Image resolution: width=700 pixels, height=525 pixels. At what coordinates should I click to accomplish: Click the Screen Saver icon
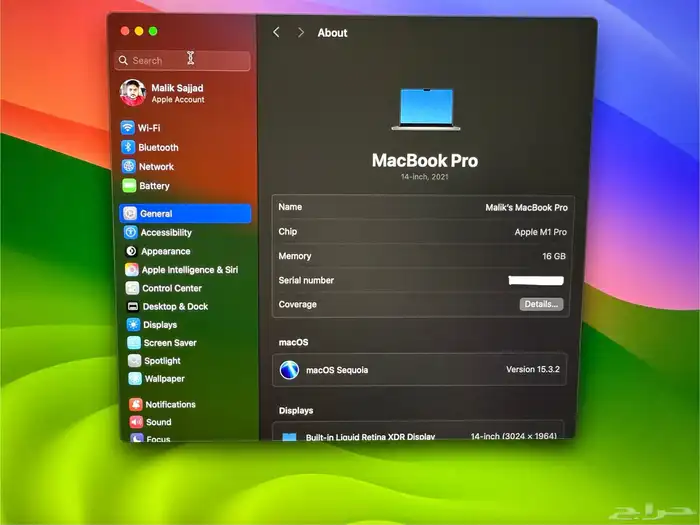134,343
